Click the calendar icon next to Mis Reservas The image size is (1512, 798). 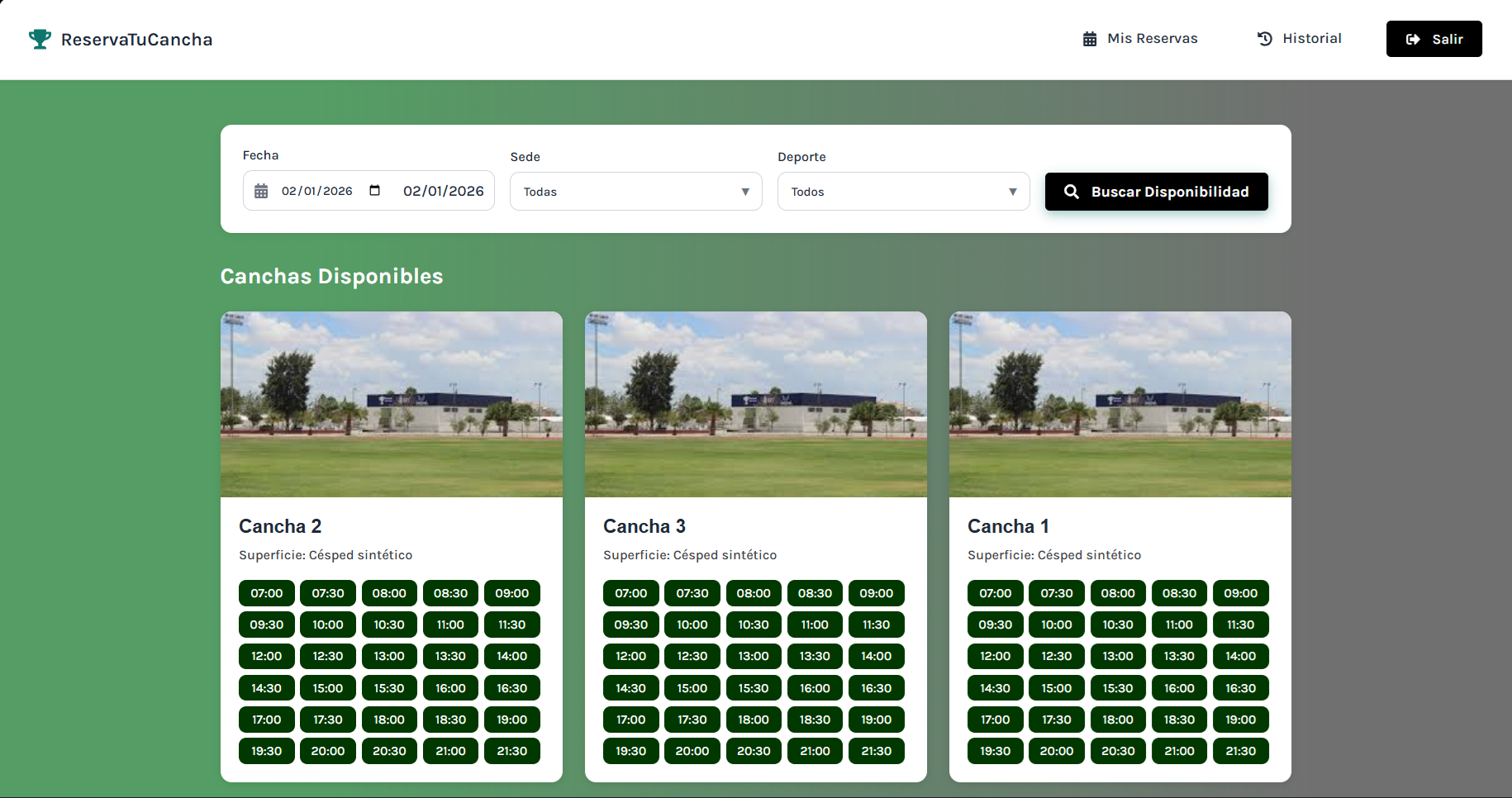click(x=1088, y=38)
